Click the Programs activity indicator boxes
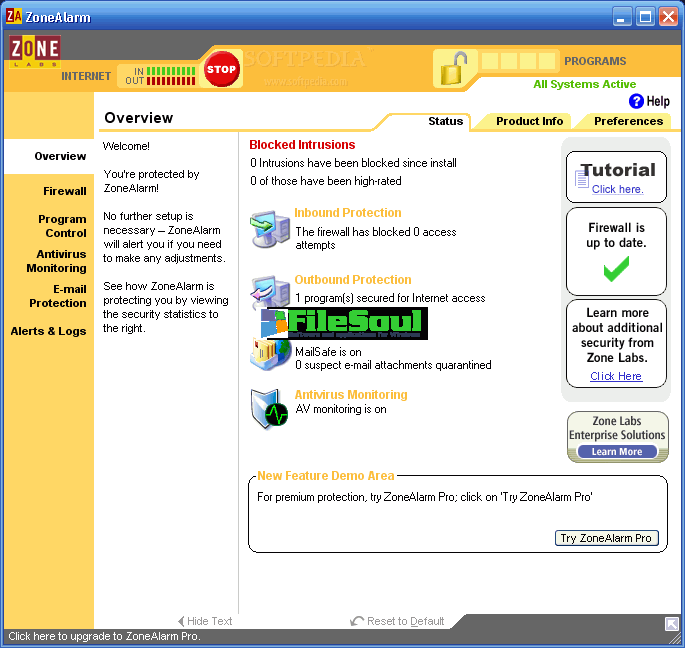This screenshot has height=648, width=685. (x=519, y=61)
